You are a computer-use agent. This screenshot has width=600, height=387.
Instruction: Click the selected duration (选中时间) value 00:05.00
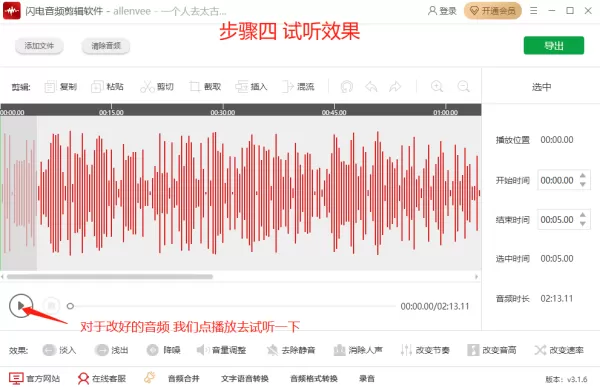point(557,259)
